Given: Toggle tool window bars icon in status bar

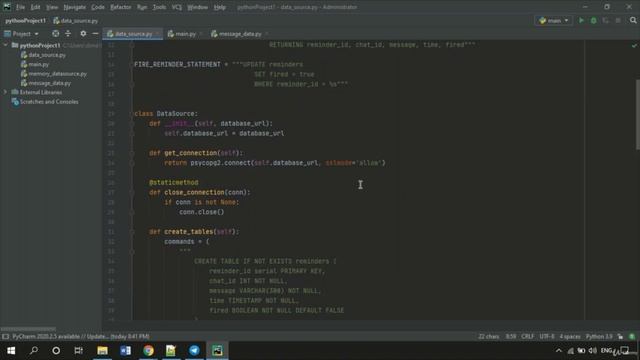Looking at the screenshot, I should 5,337.
